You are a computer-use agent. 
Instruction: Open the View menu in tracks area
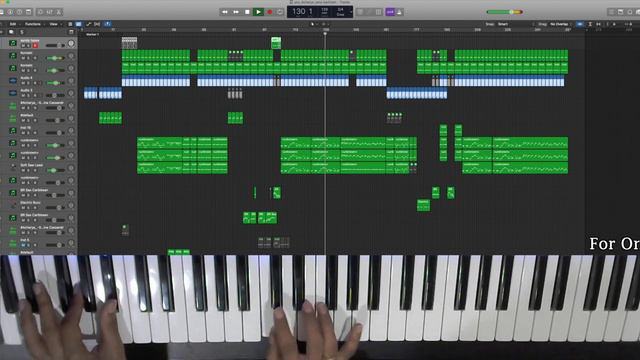tap(53, 24)
